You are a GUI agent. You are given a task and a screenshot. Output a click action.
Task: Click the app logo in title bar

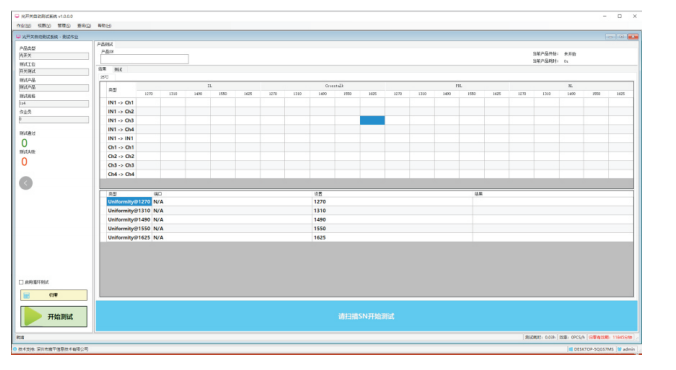[17, 16]
